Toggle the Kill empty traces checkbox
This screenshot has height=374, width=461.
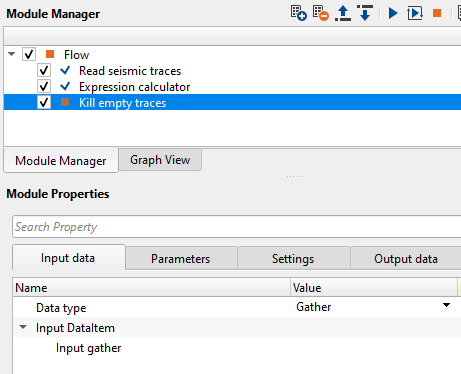[44, 102]
